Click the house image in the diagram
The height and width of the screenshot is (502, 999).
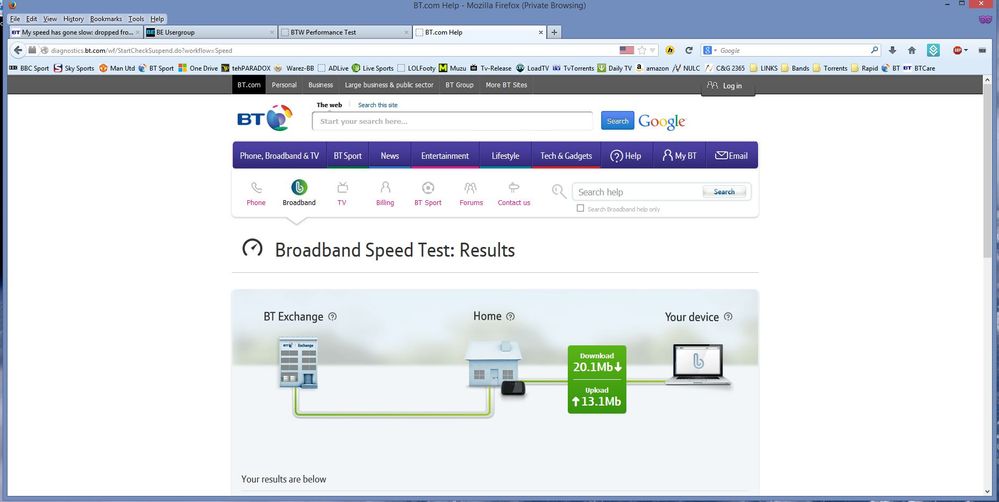pyautogui.click(x=493, y=363)
